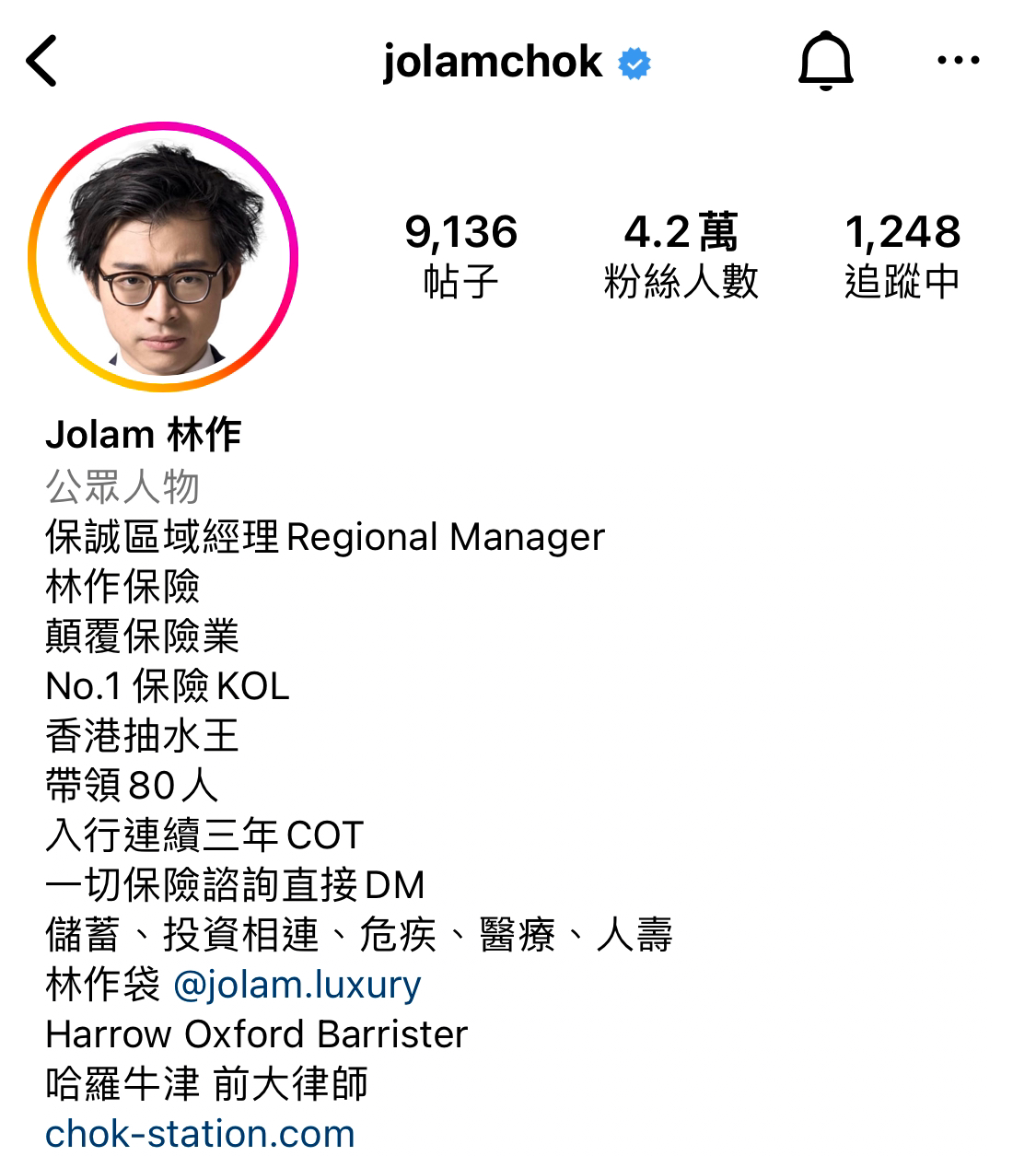Open the 1,248 following list
The width and height of the screenshot is (1036, 1156).
(902, 232)
